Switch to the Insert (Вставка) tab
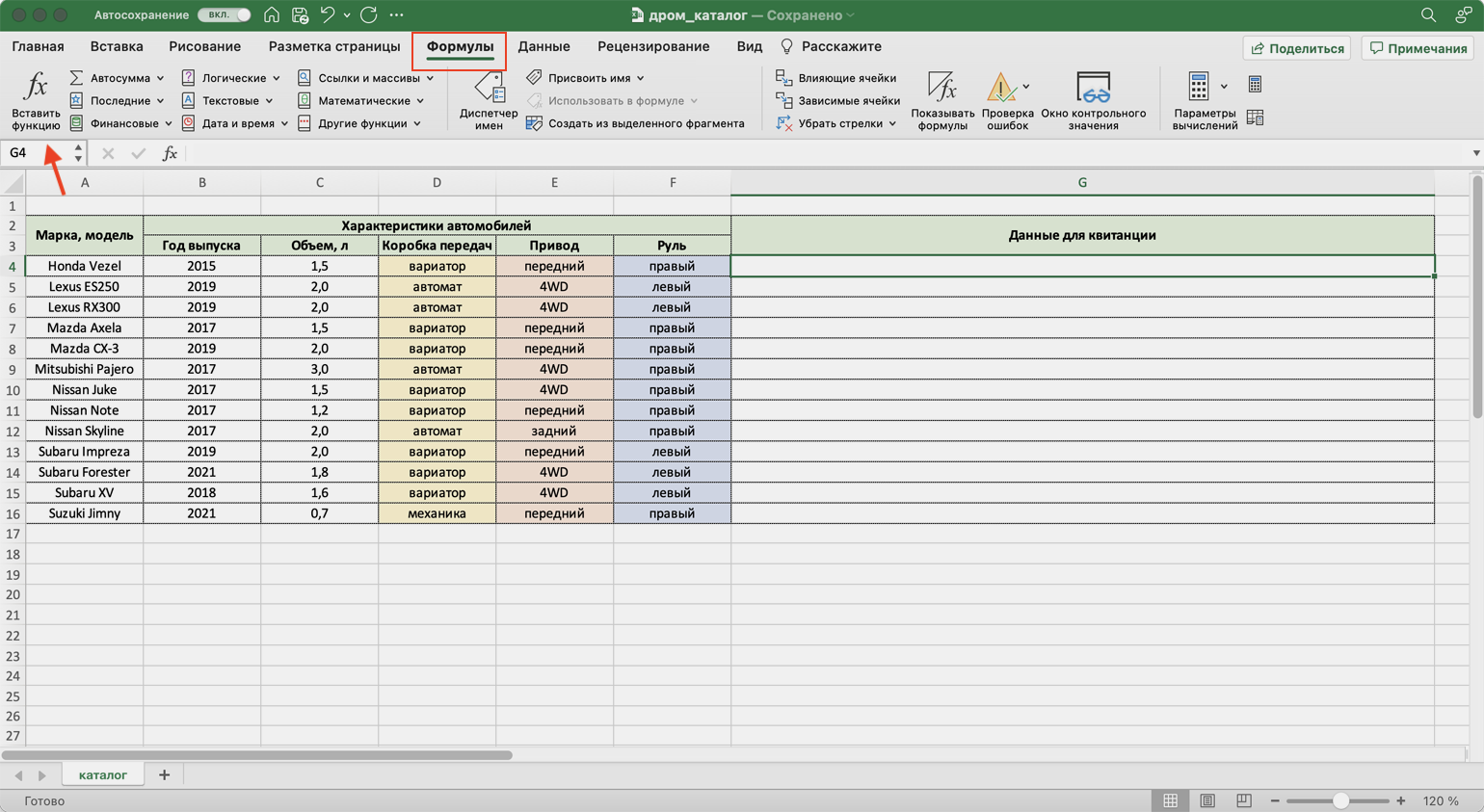Screen dimensions: 1484x812 tap(117, 46)
